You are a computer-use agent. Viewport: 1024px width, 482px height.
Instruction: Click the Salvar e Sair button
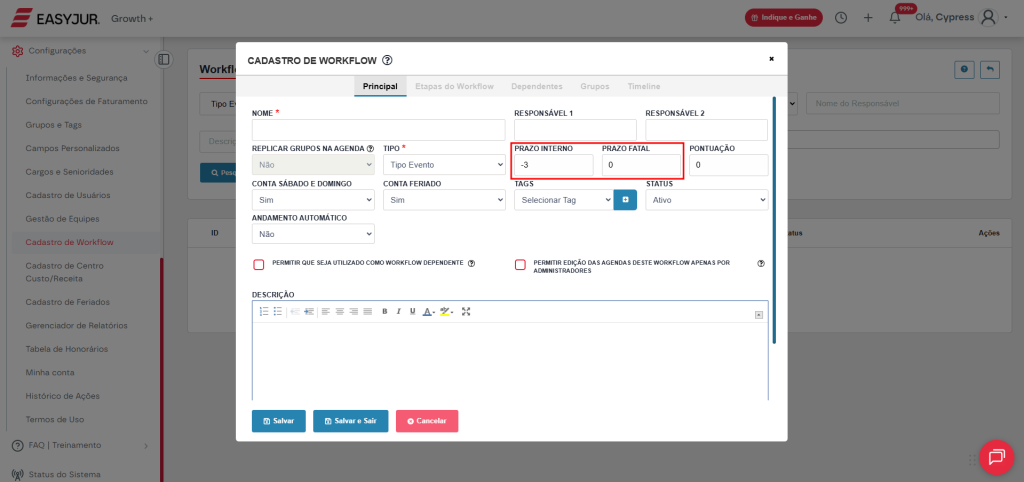pos(350,421)
